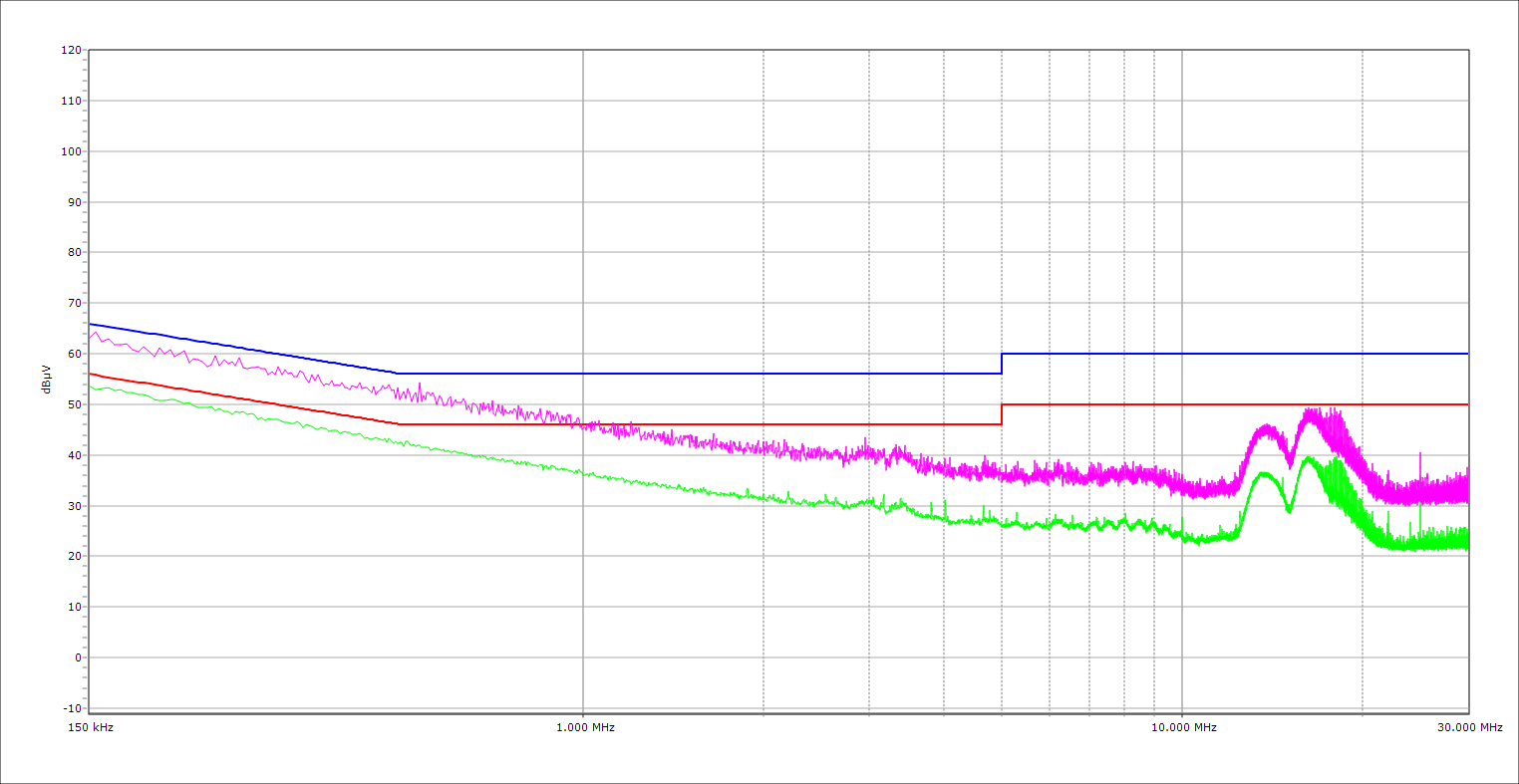
Task: Click the 60 y-axis tick label
Action: [x=74, y=354]
